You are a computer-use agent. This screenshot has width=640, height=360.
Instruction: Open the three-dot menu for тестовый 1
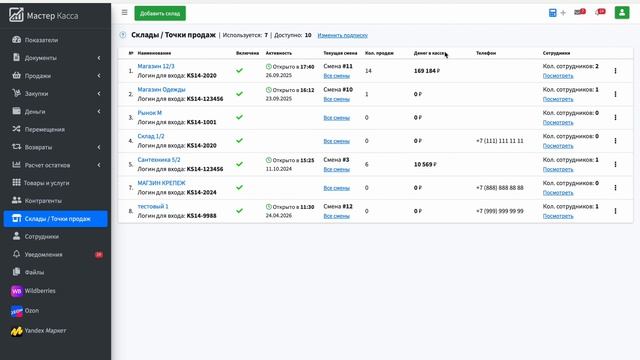[615, 211]
